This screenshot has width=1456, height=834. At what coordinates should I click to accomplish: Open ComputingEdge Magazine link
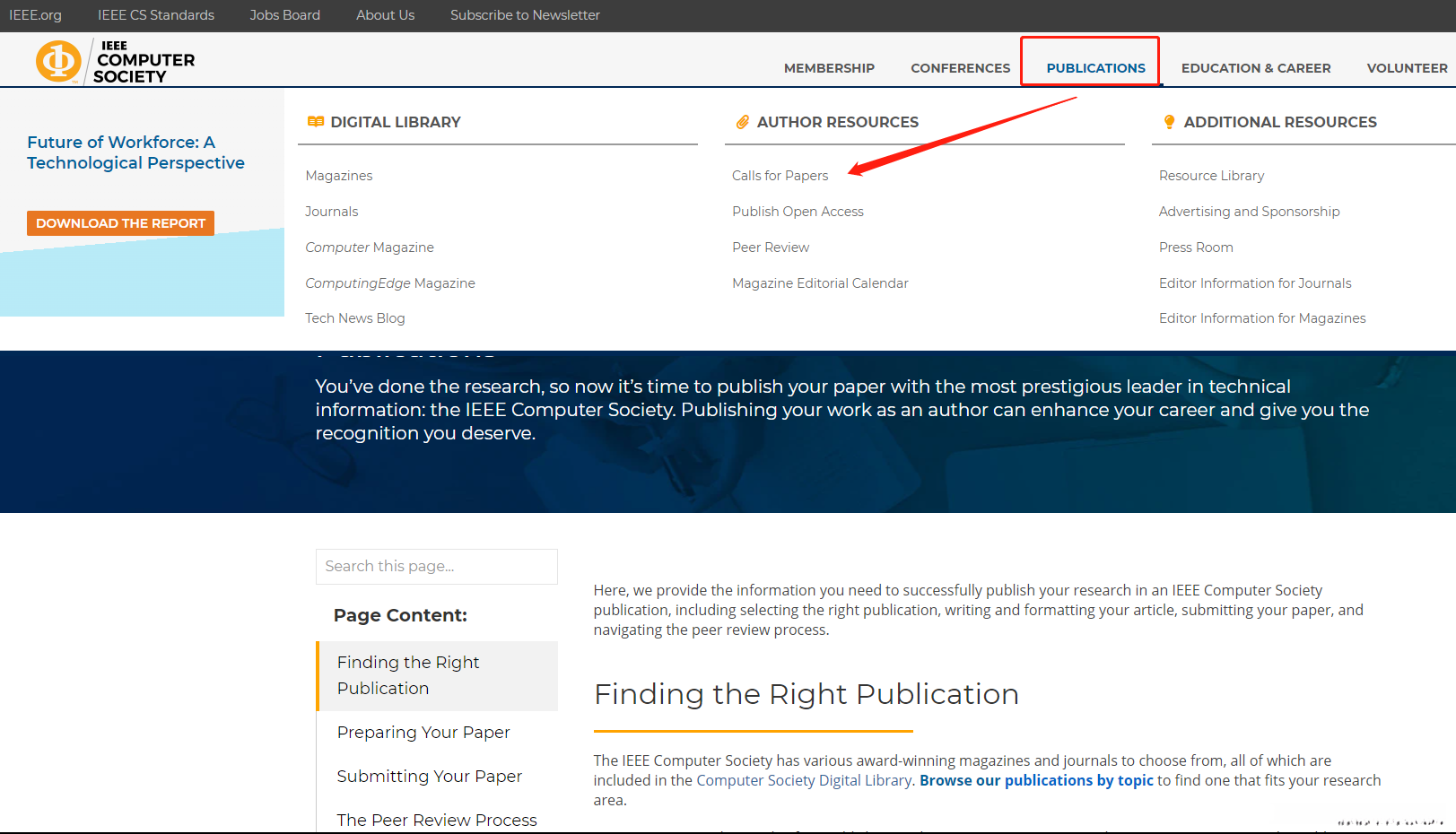pos(390,283)
